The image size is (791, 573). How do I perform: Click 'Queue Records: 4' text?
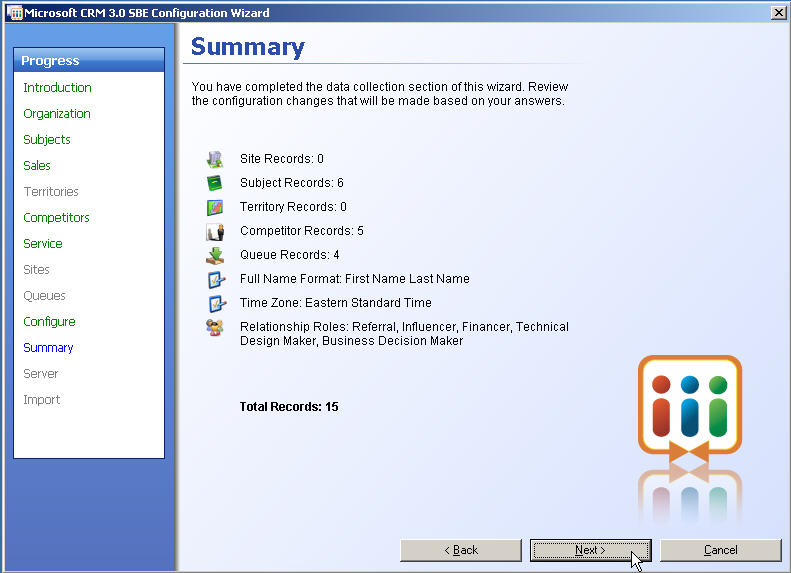click(290, 255)
